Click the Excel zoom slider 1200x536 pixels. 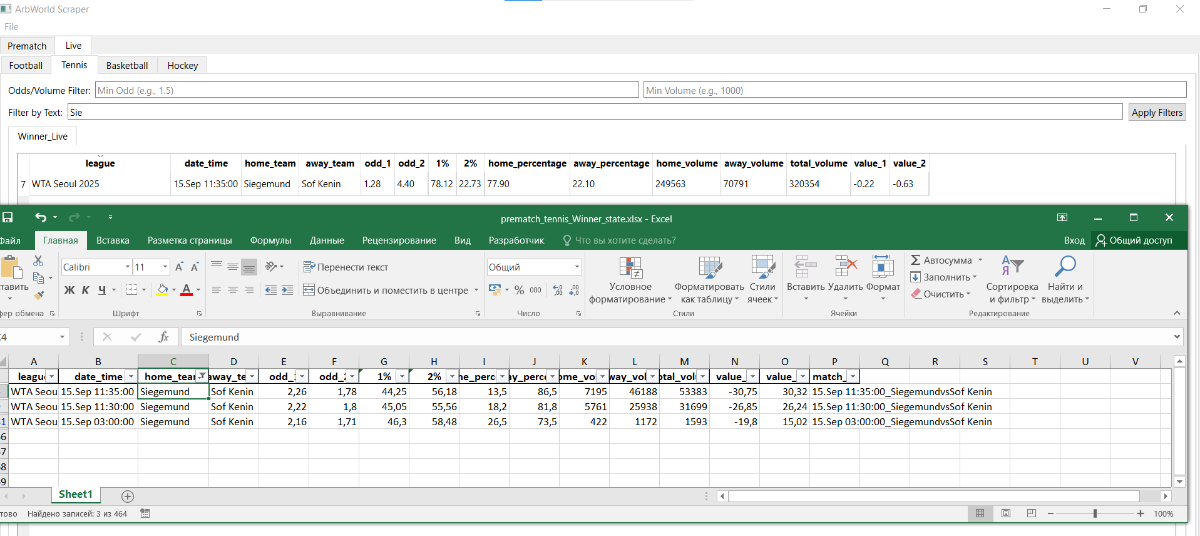coord(1095,513)
